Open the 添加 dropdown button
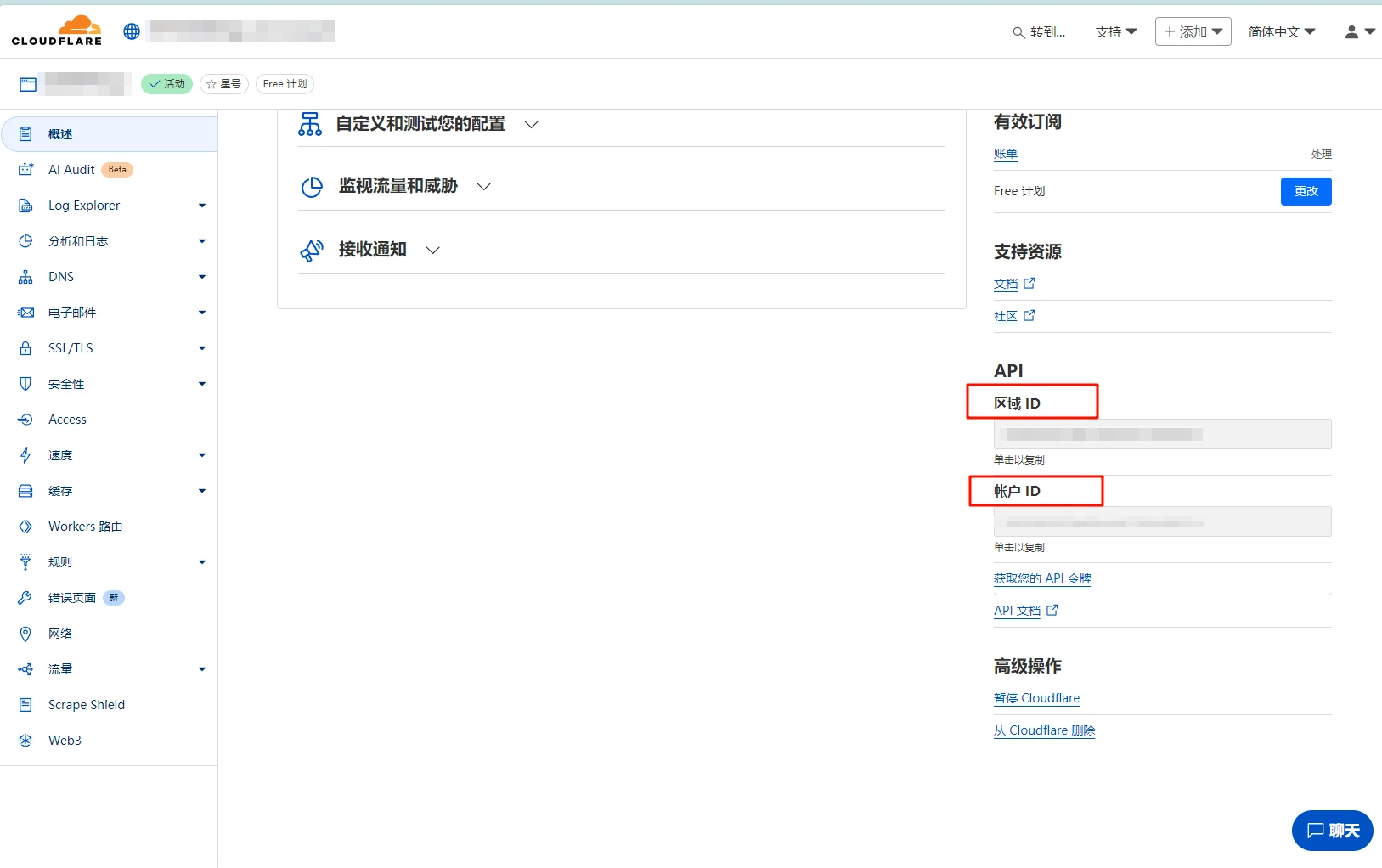 [1193, 31]
